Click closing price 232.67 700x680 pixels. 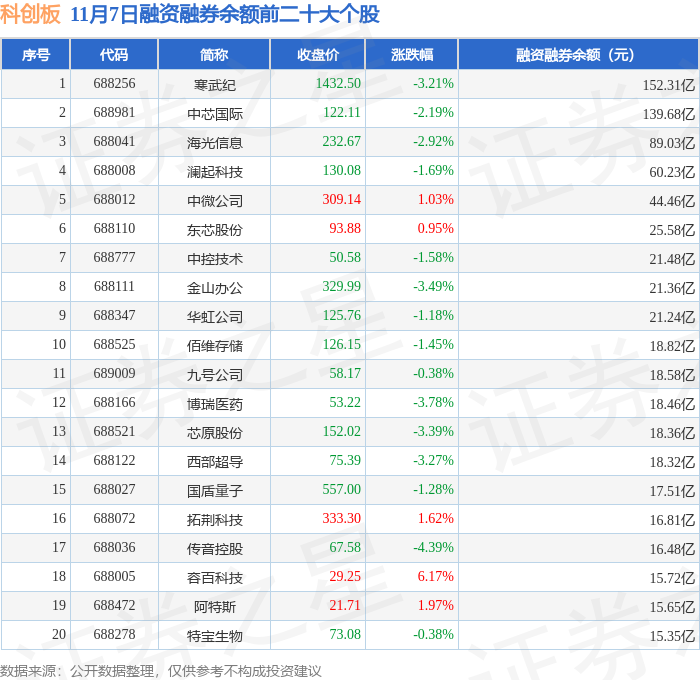pyautogui.click(x=342, y=142)
